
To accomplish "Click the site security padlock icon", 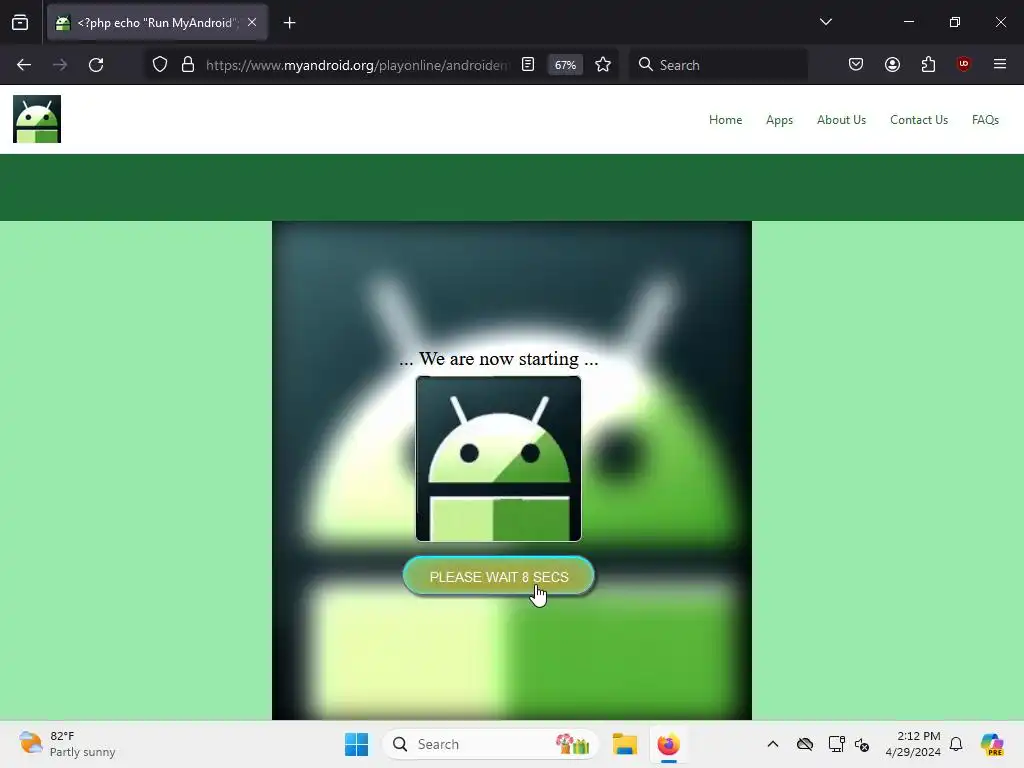I will click(x=188, y=65).
